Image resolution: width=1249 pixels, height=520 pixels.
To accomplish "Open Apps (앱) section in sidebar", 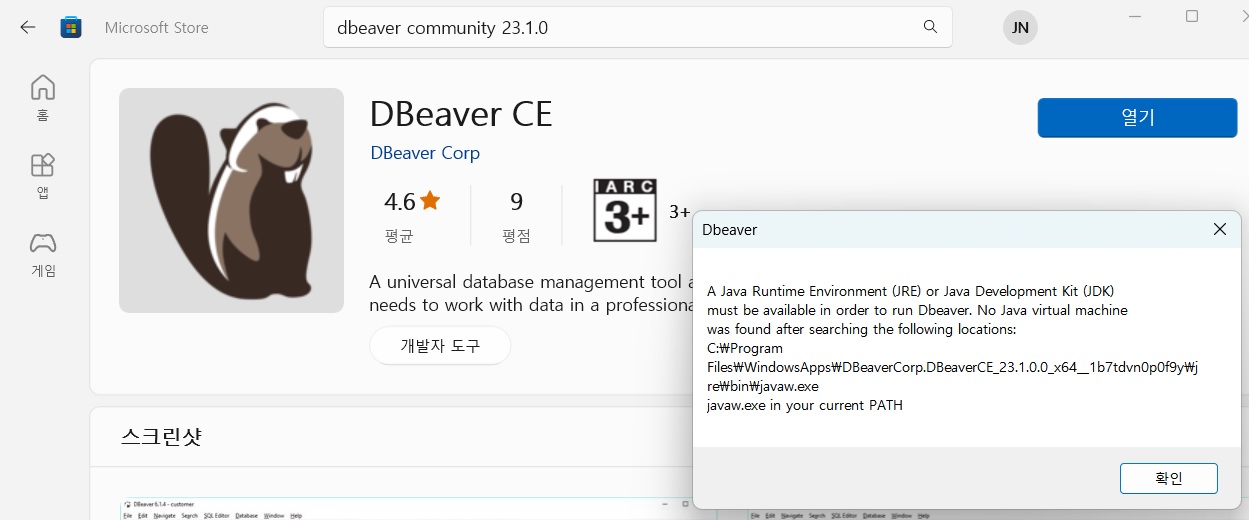I will (x=42, y=176).
